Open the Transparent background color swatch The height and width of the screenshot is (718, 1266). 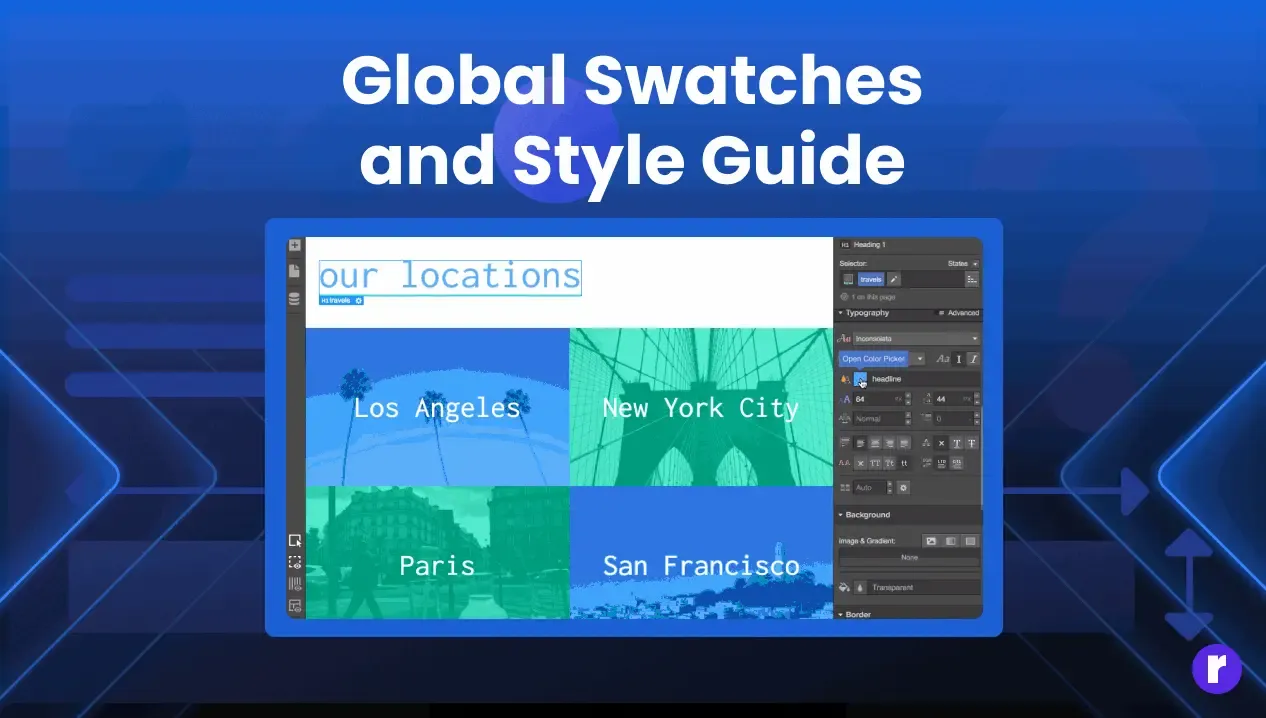(x=860, y=588)
